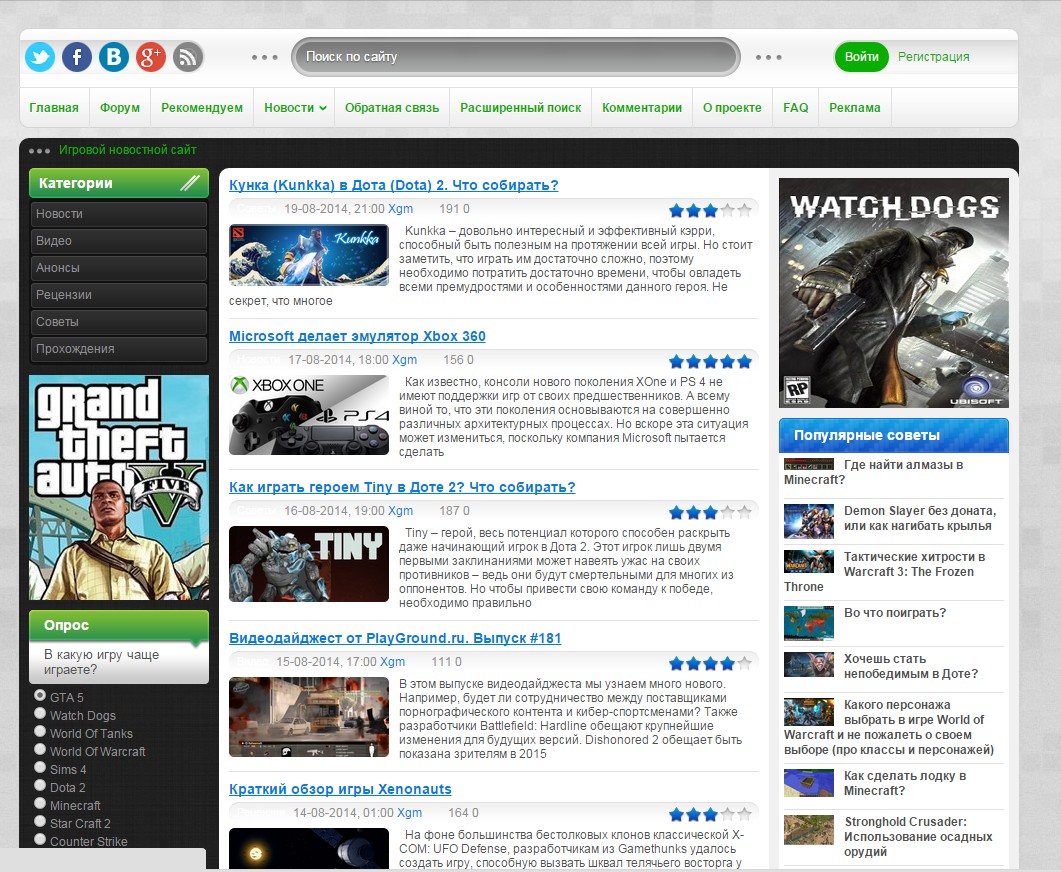Open the Видео category
This screenshot has height=872, width=1061.
(x=118, y=241)
